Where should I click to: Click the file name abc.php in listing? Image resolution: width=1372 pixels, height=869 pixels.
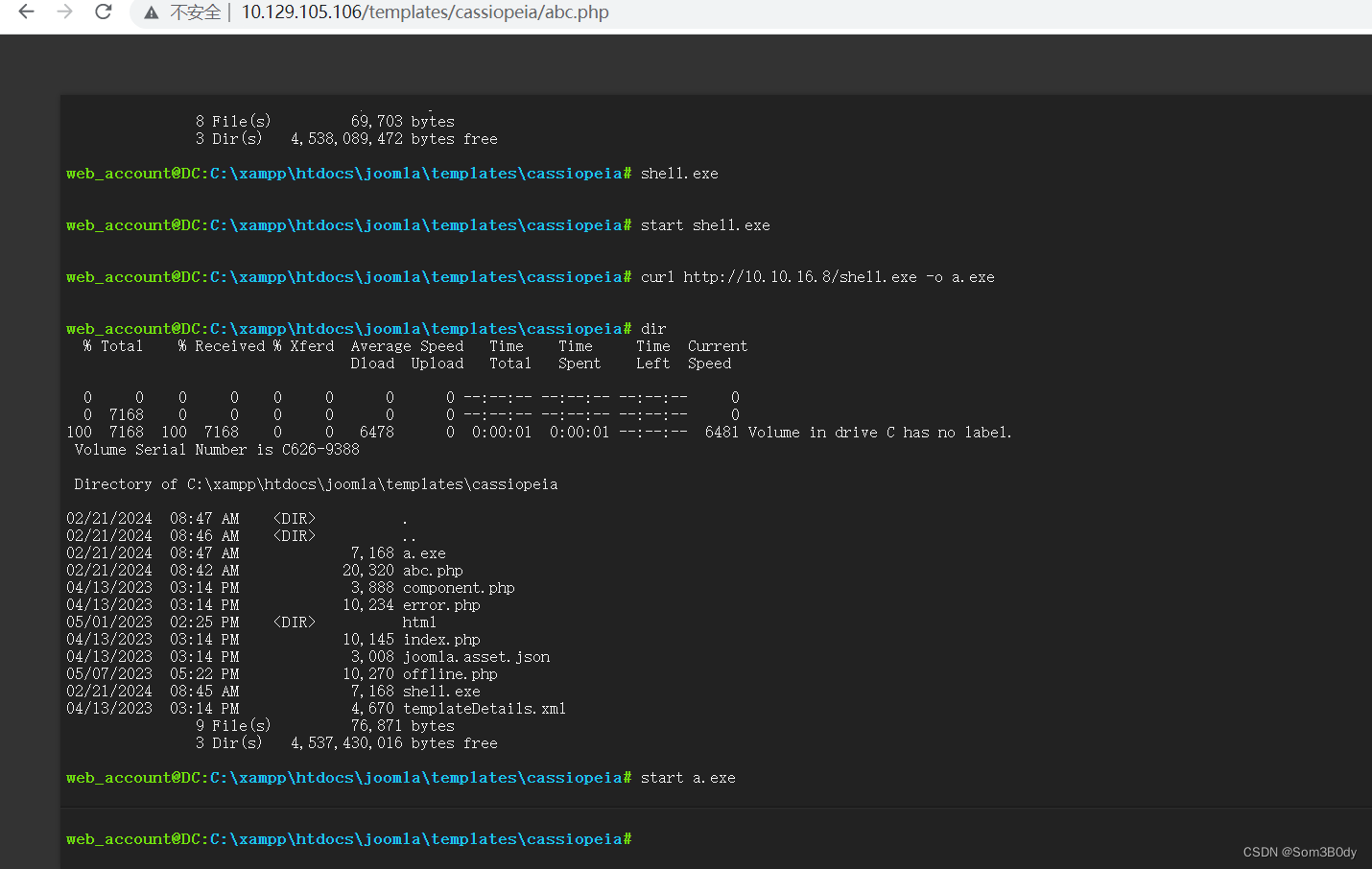433,571
